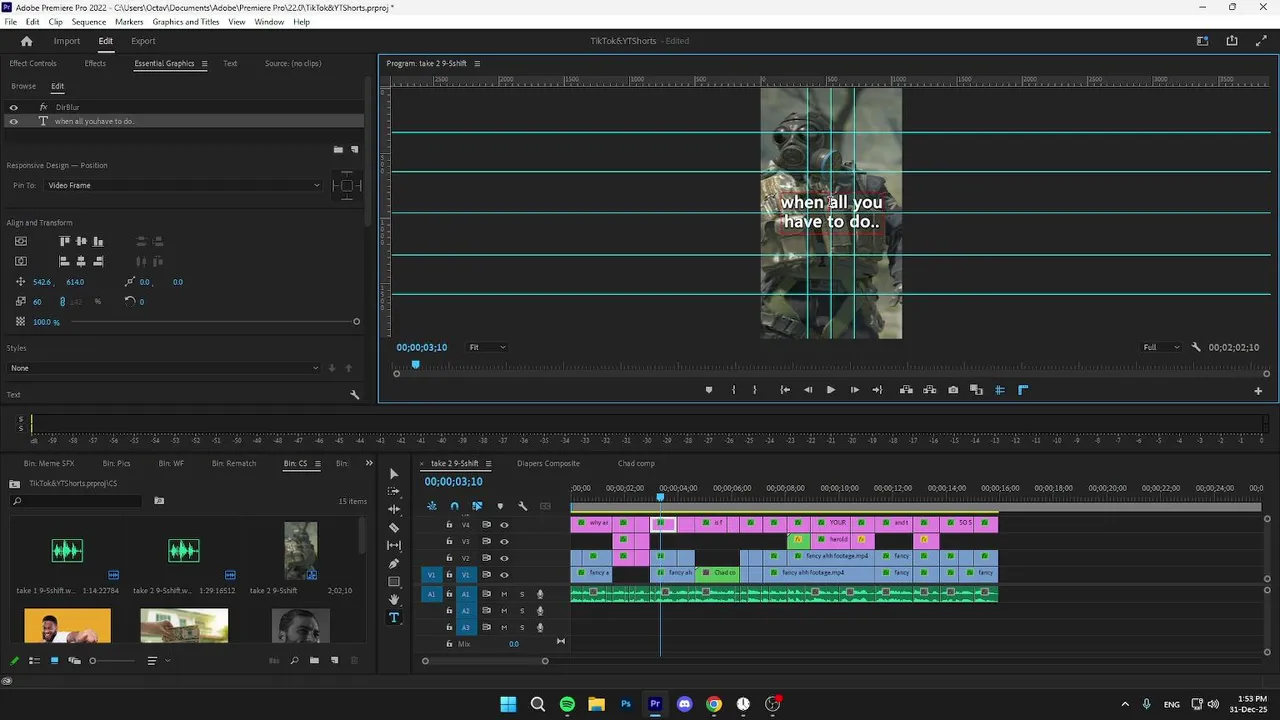The height and width of the screenshot is (720, 1280).
Task: Toggle Snap in Timeline magnet icon
Action: (x=454, y=506)
